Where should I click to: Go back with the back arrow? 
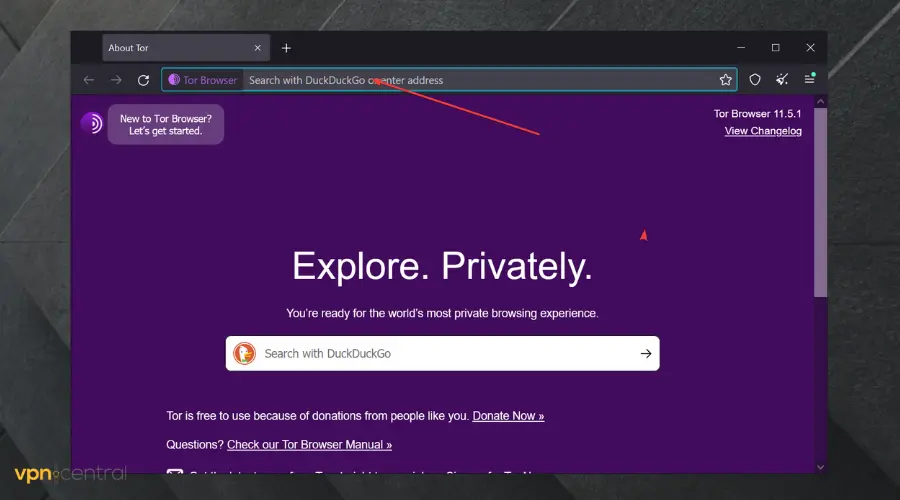pyautogui.click(x=88, y=80)
